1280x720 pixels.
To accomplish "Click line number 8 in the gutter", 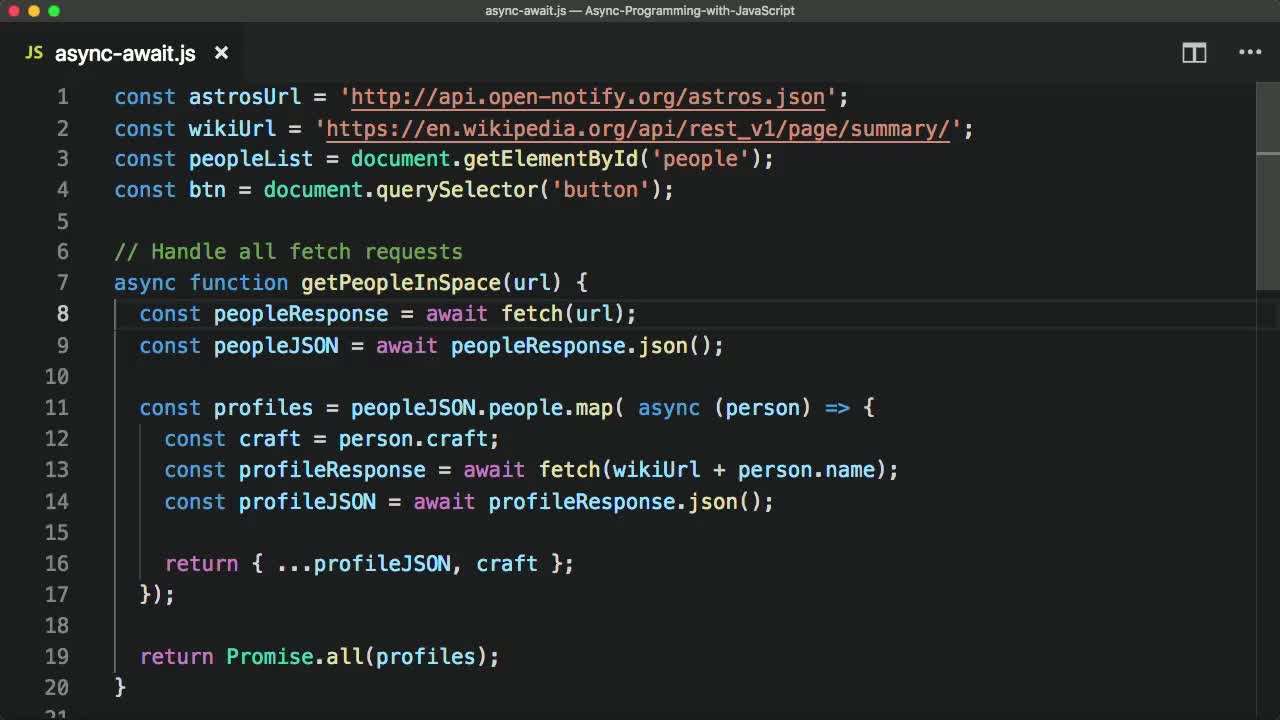I will click(x=62, y=314).
